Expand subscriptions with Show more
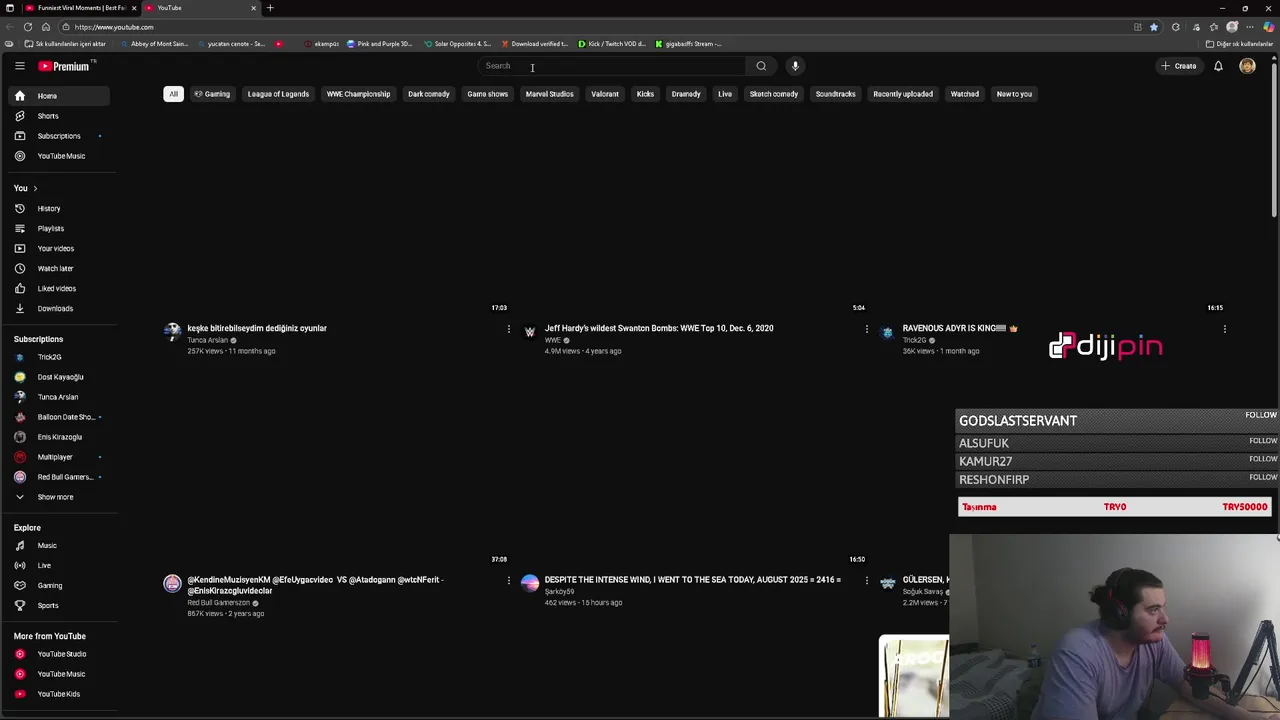The image size is (1280, 720). 60,497
